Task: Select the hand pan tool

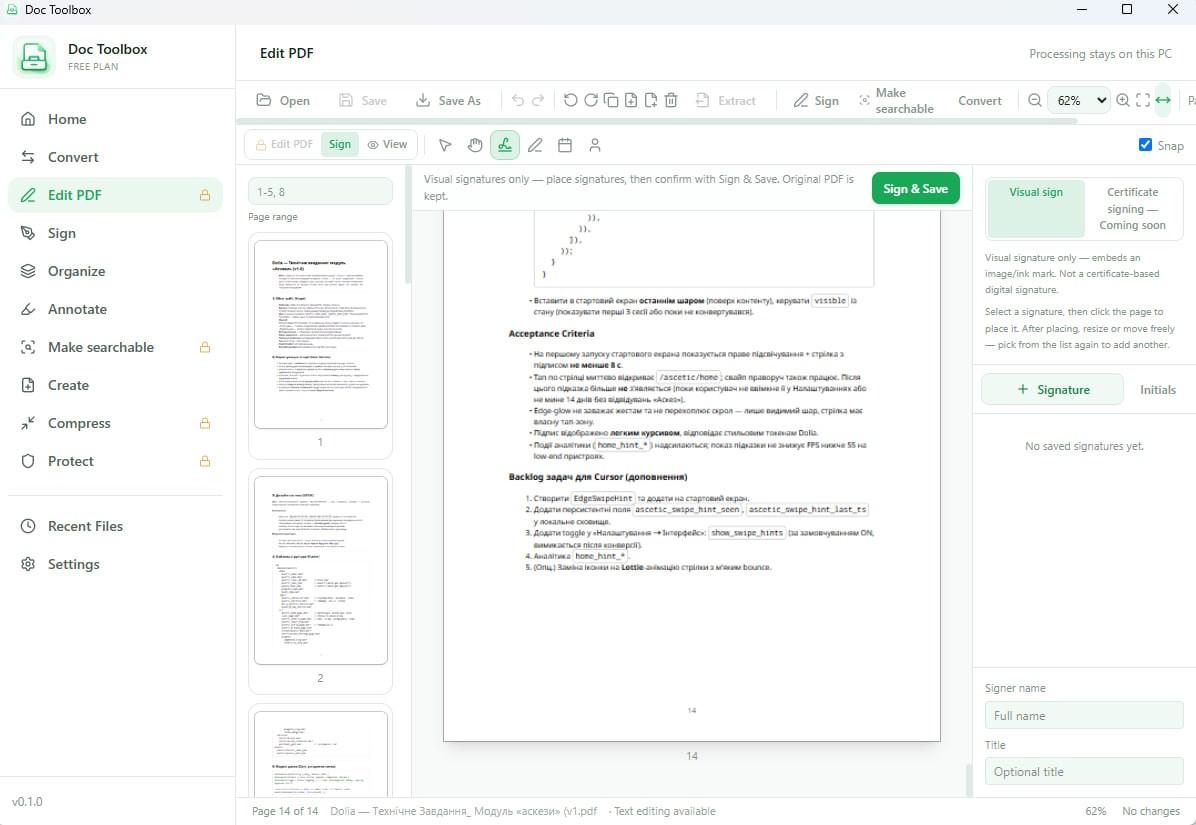Action: (474, 145)
